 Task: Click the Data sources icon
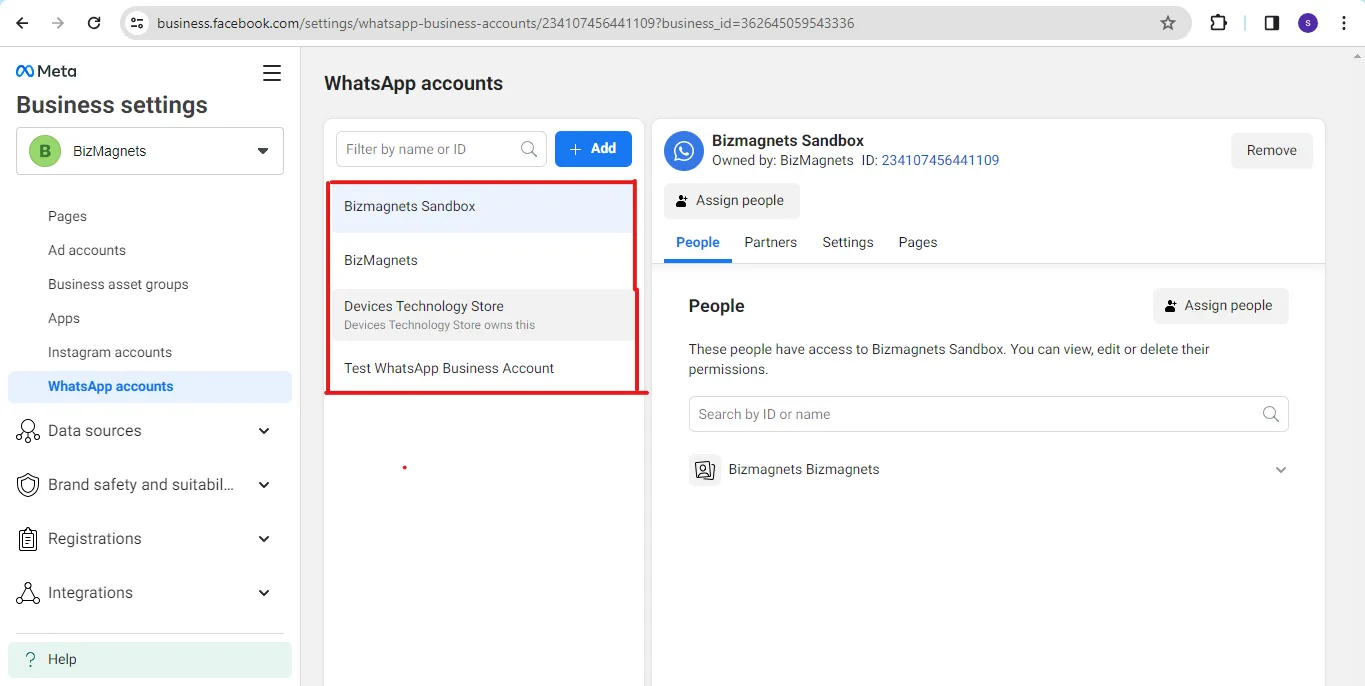(28, 431)
